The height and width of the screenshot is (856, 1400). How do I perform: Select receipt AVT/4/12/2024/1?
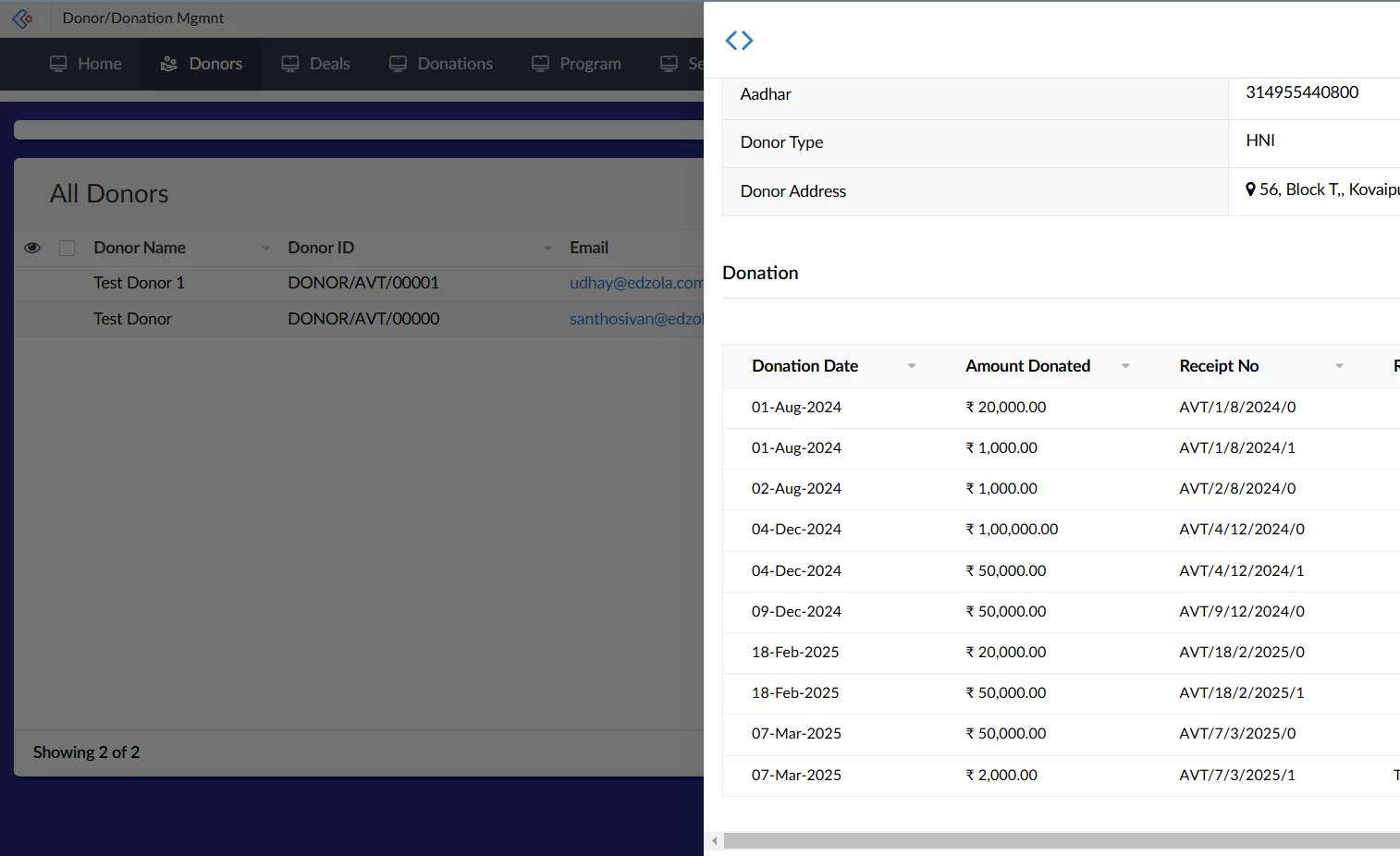coord(1241,571)
